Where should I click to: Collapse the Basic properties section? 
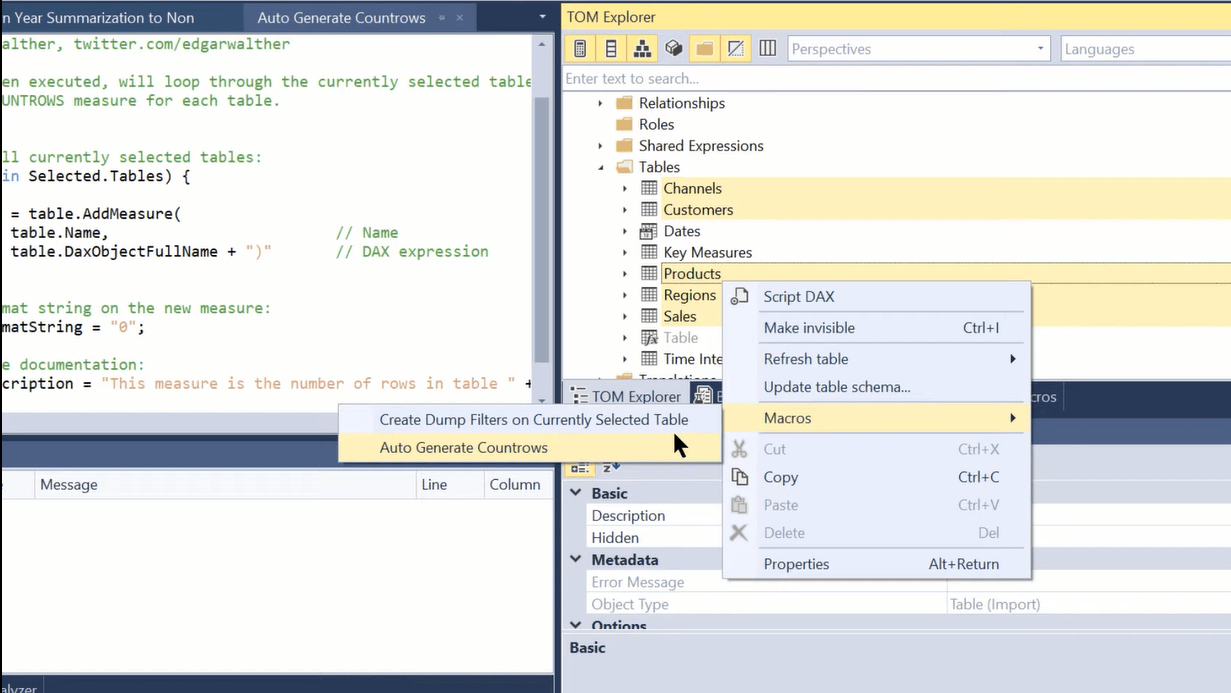[576, 493]
